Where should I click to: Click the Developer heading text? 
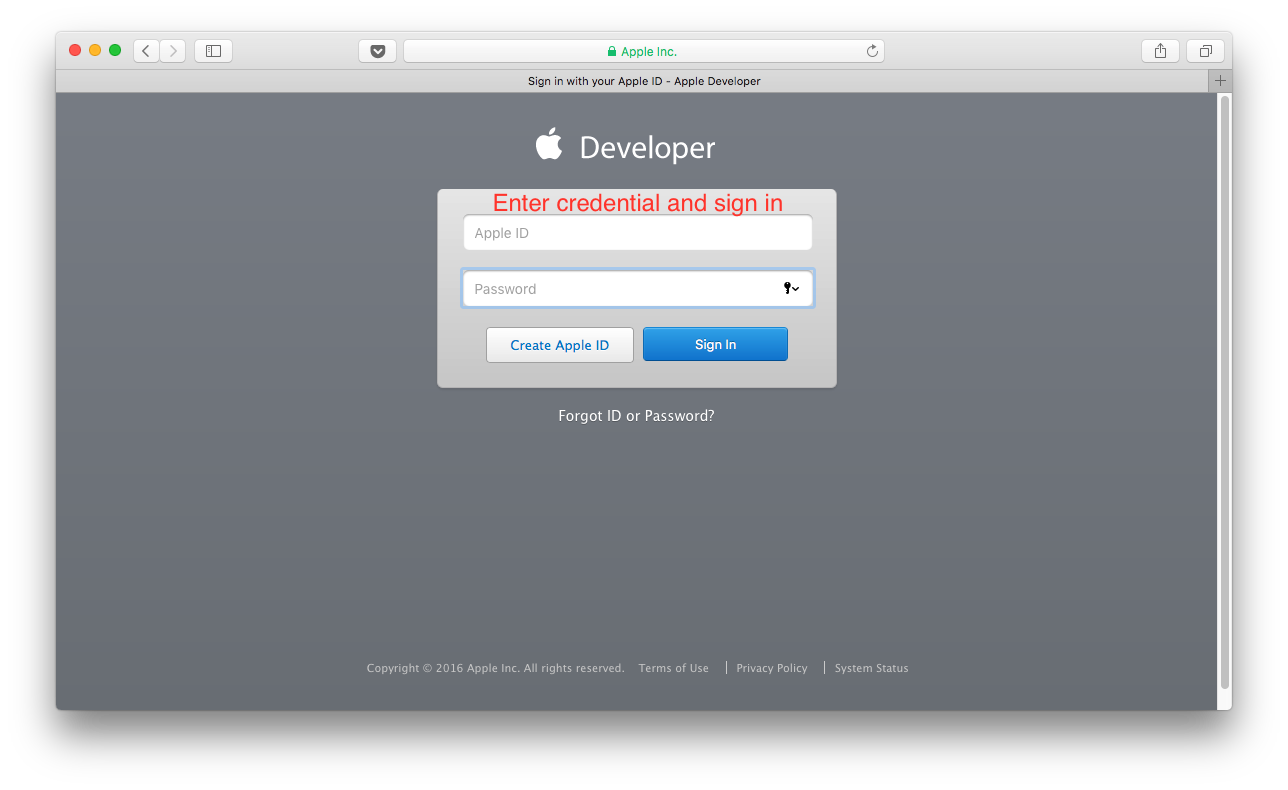pos(647,148)
